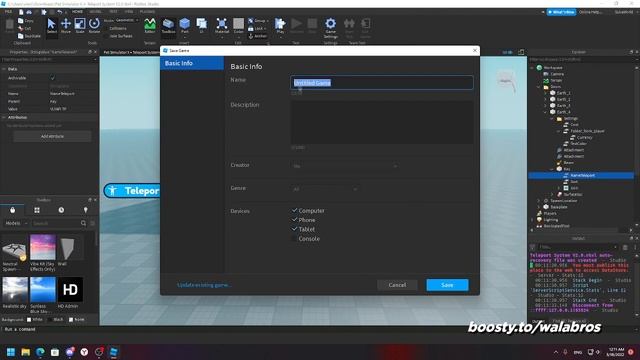Click the Group tool
640x360 pixels.
tap(258, 21)
